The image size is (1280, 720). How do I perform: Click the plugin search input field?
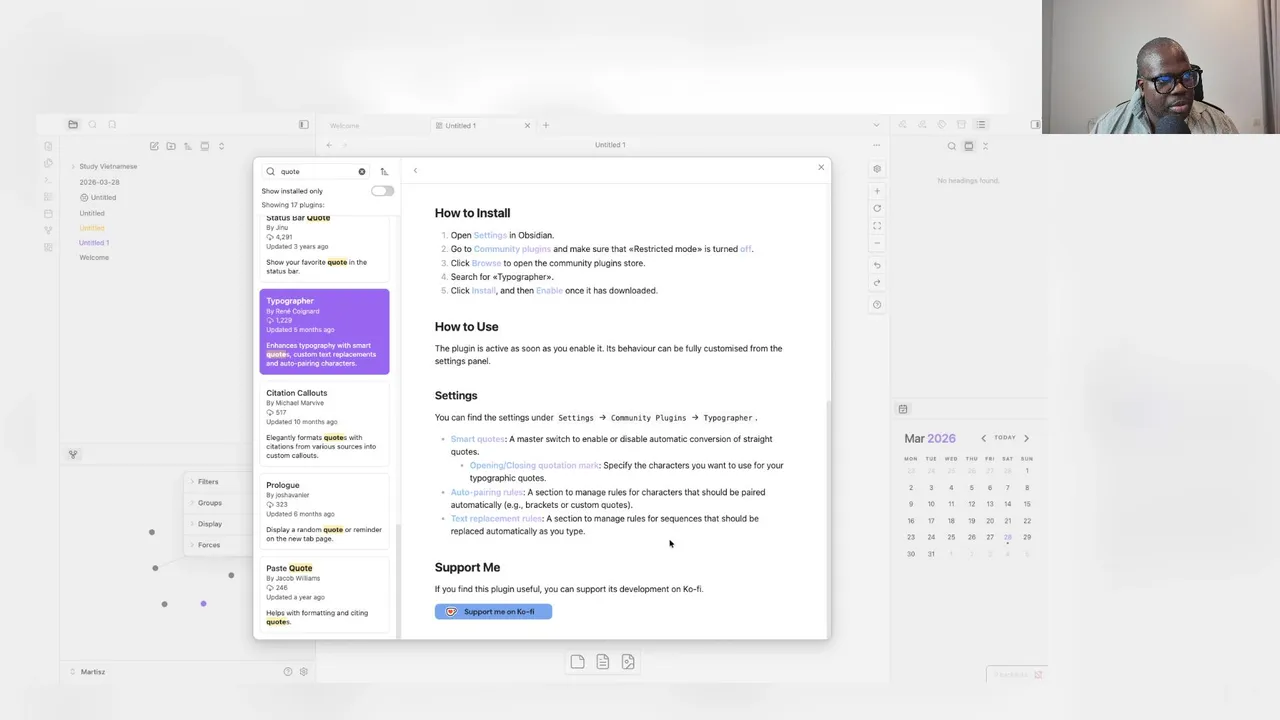315,171
